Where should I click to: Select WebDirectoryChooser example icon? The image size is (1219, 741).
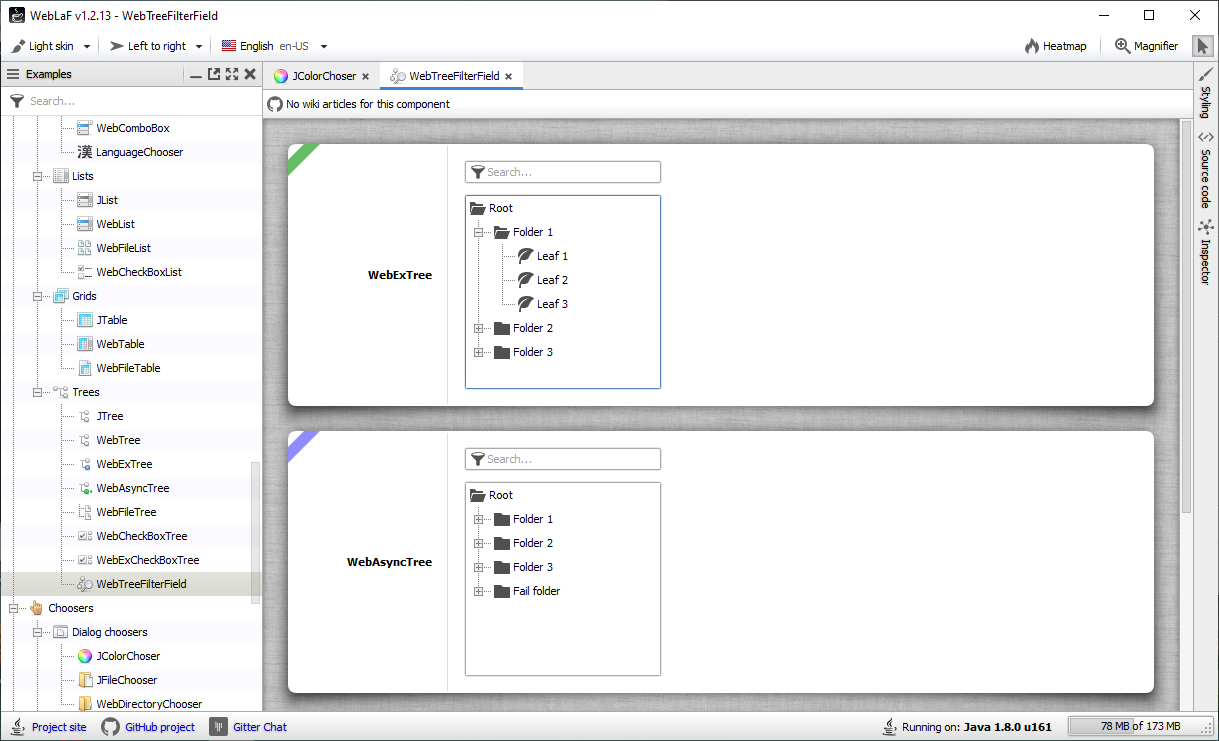(x=85, y=704)
